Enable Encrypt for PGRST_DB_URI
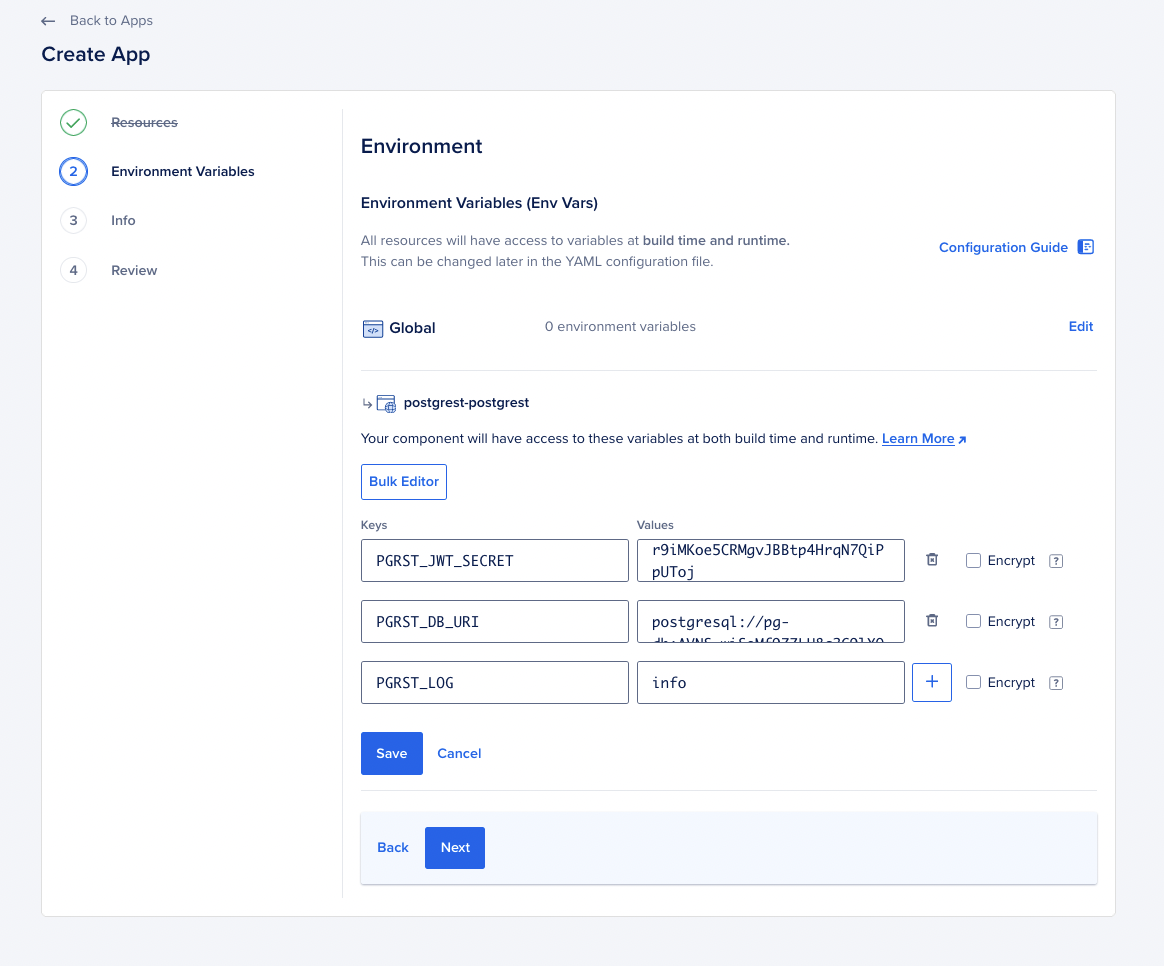 point(973,622)
